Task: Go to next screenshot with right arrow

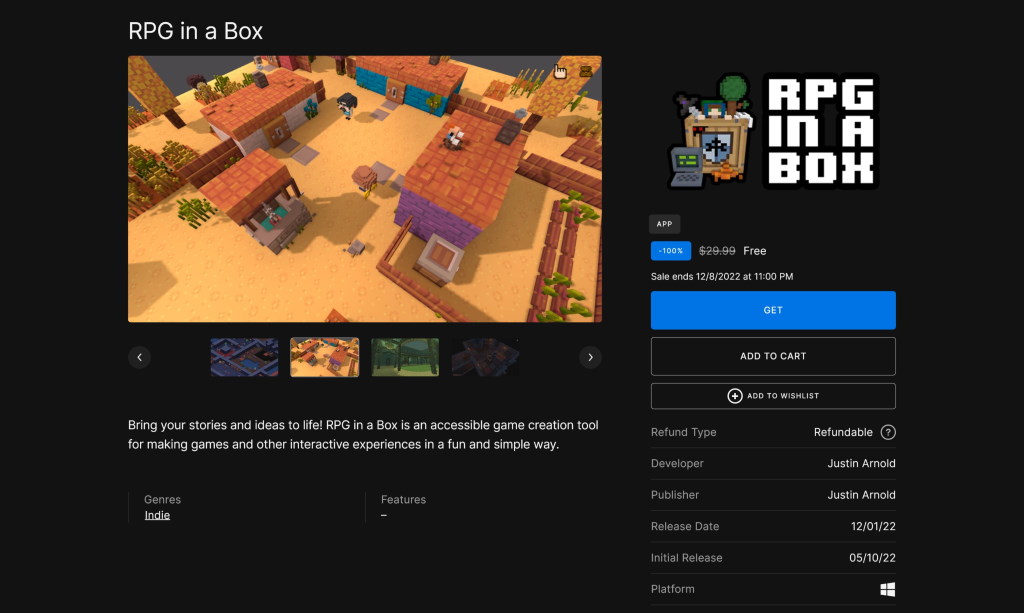Action: [x=590, y=357]
